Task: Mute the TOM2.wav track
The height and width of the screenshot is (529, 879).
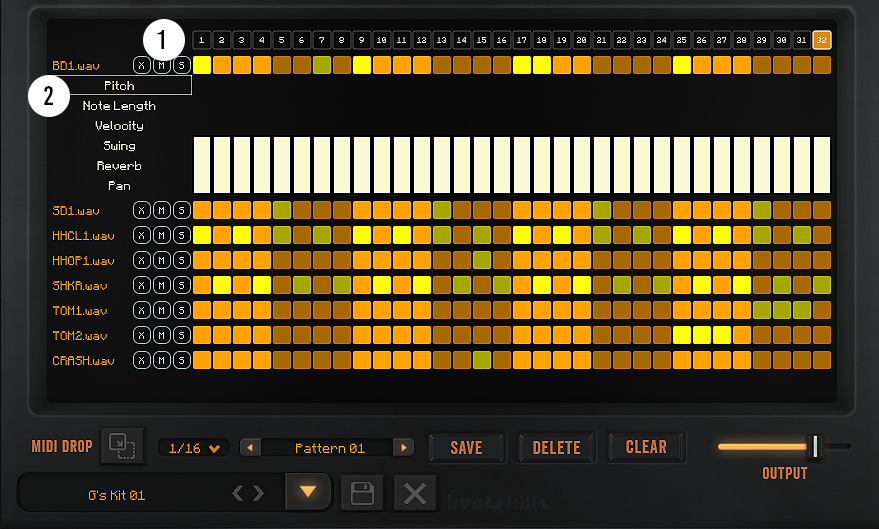Action: pyautogui.click(x=161, y=335)
